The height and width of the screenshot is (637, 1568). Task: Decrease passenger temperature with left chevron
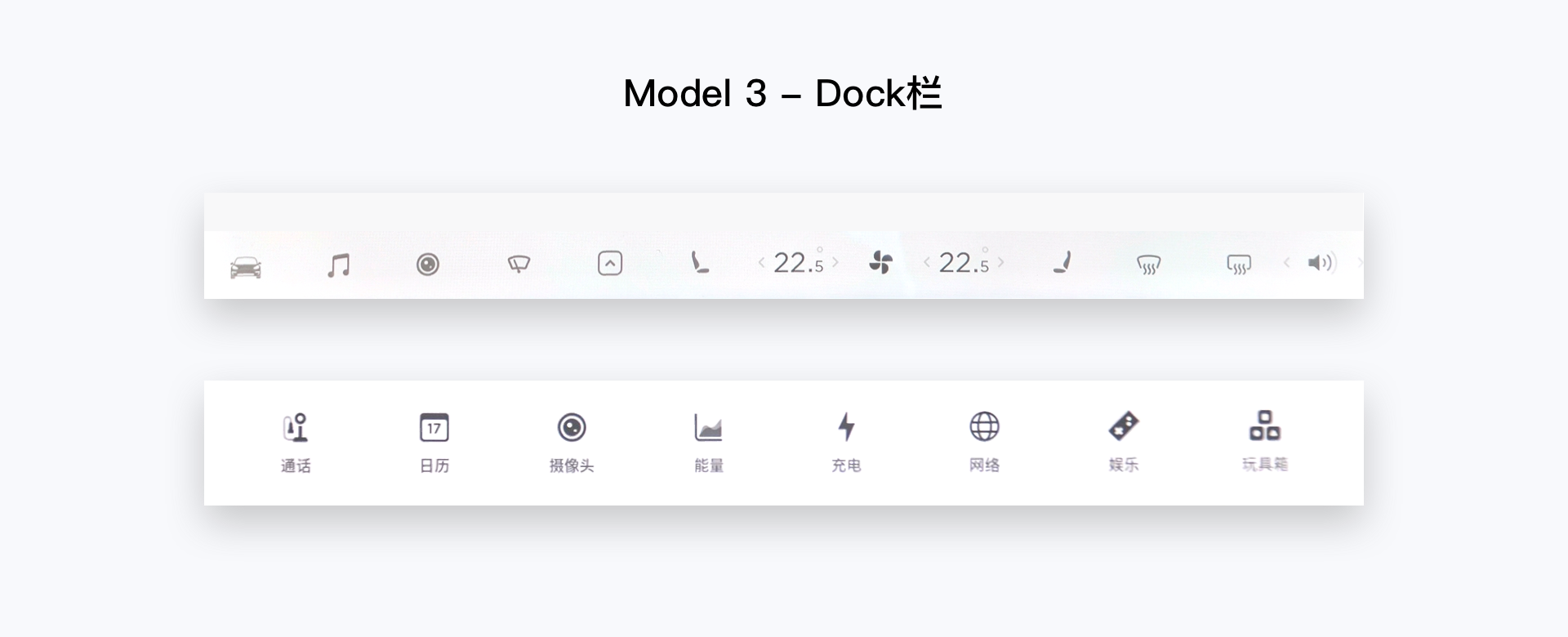[x=926, y=262]
